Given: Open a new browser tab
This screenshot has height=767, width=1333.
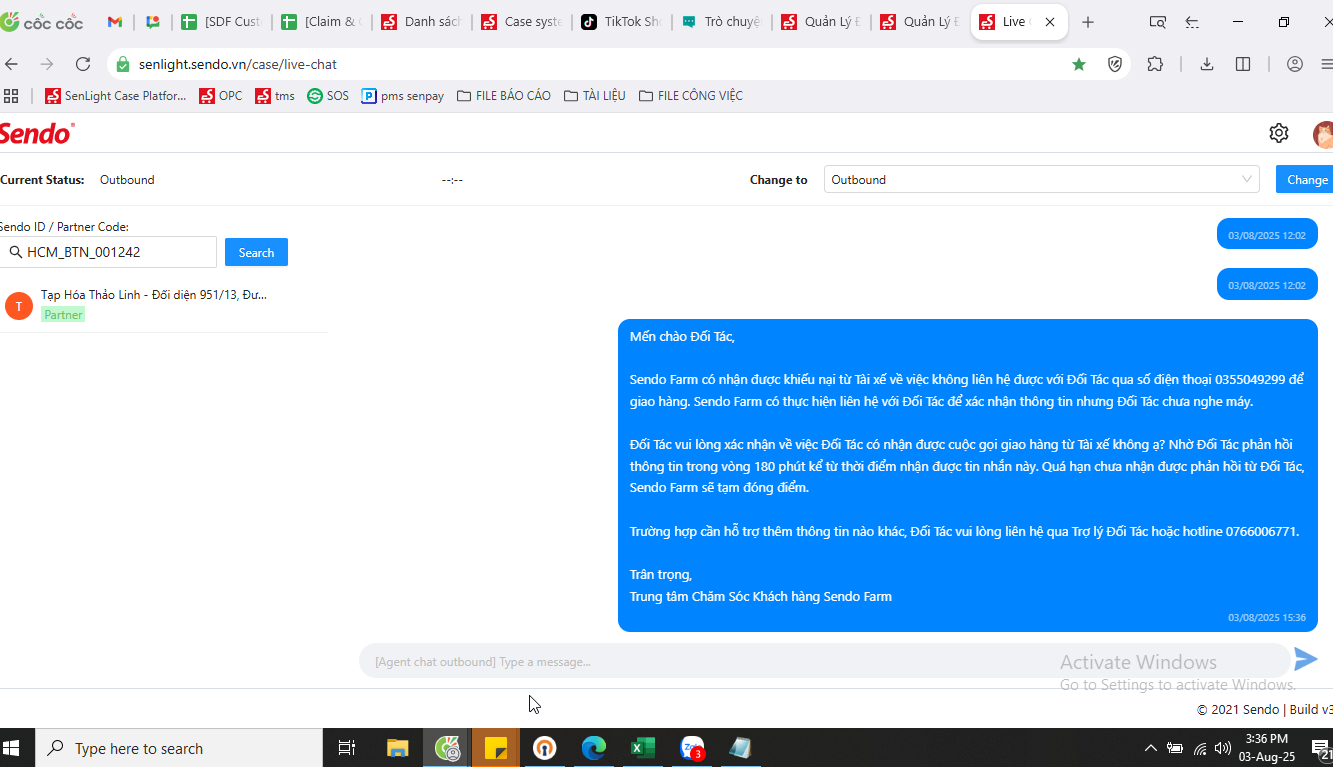Looking at the screenshot, I should pyautogui.click(x=1088, y=22).
